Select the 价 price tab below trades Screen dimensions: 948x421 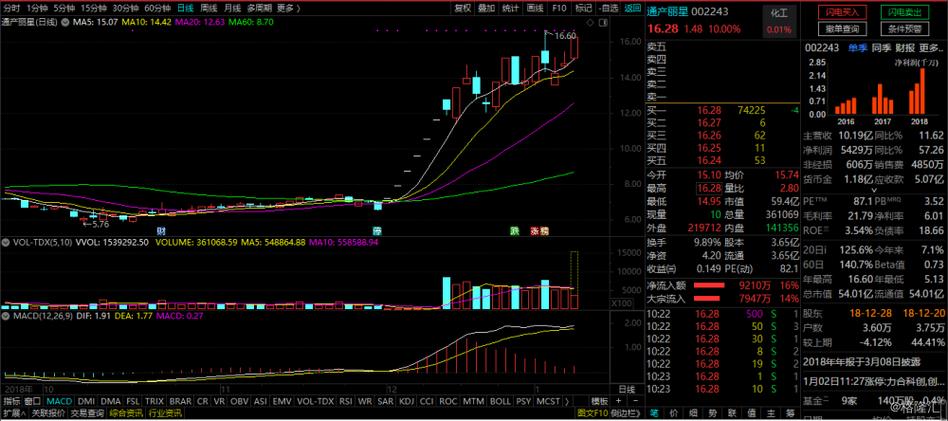coord(672,413)
